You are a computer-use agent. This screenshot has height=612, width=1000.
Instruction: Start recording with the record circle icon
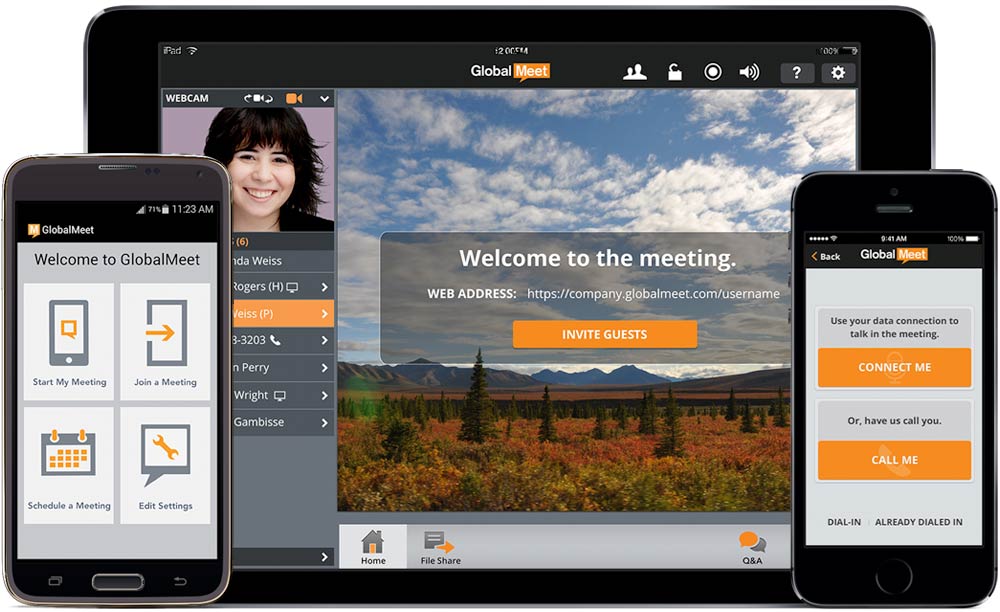click(x=712, y=72)
